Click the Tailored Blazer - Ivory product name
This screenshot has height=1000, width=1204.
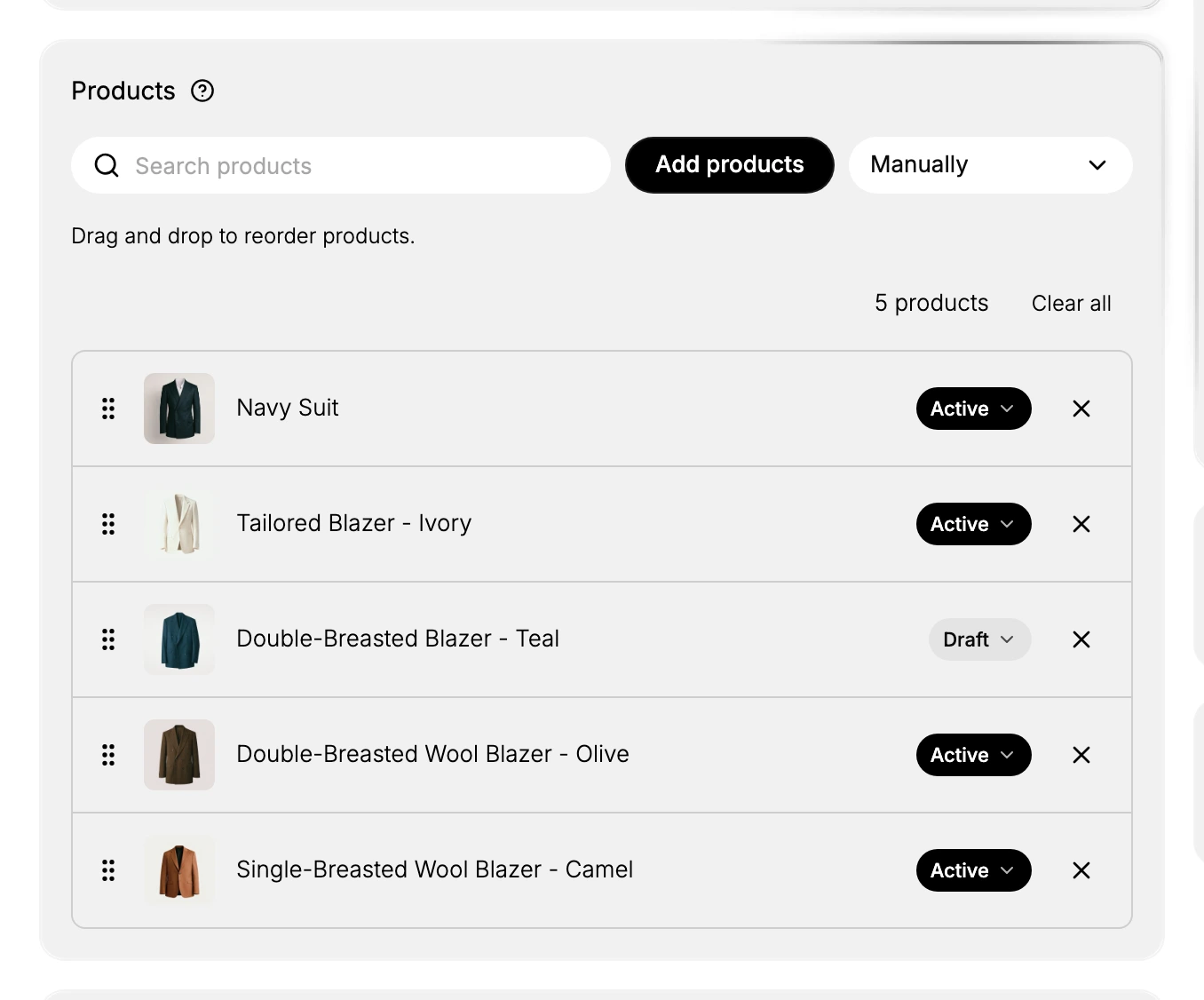tap(354, 523)
